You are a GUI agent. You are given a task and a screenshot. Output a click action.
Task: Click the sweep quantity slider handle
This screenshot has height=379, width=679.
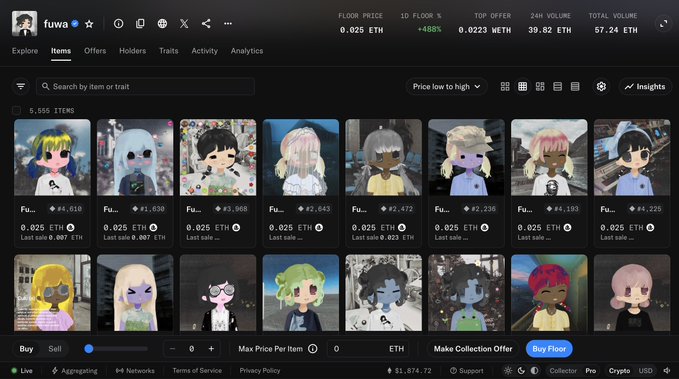coord(89,349)
